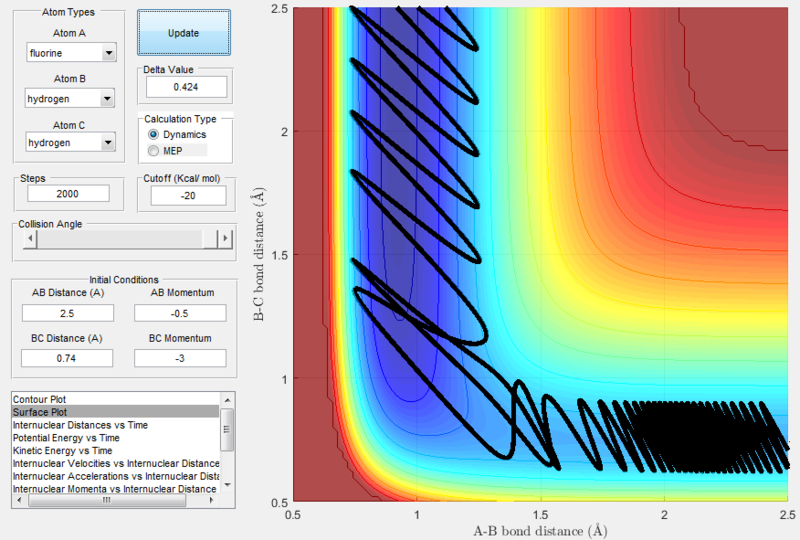Open the Atom B hydrogen dropdown
Screen dimensions: 800x540
(x=70, y=99)
